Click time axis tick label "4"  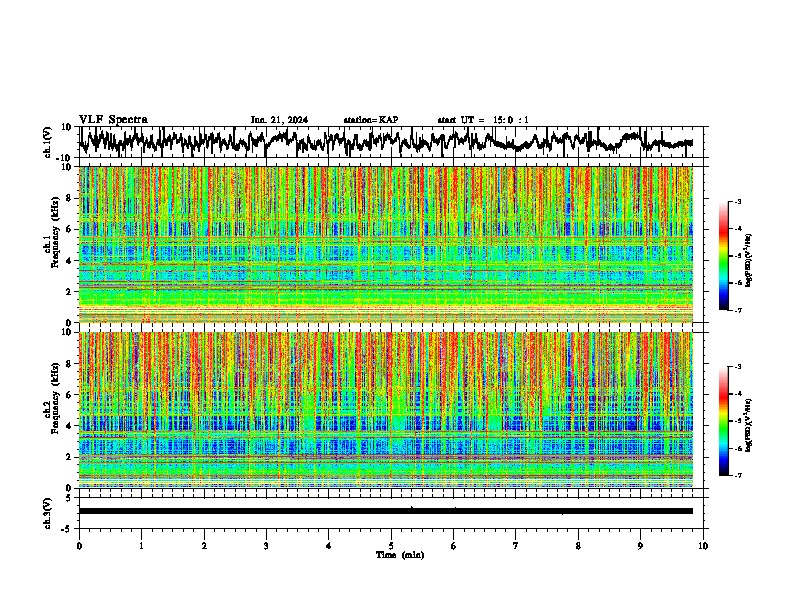(x=328, y=546)
